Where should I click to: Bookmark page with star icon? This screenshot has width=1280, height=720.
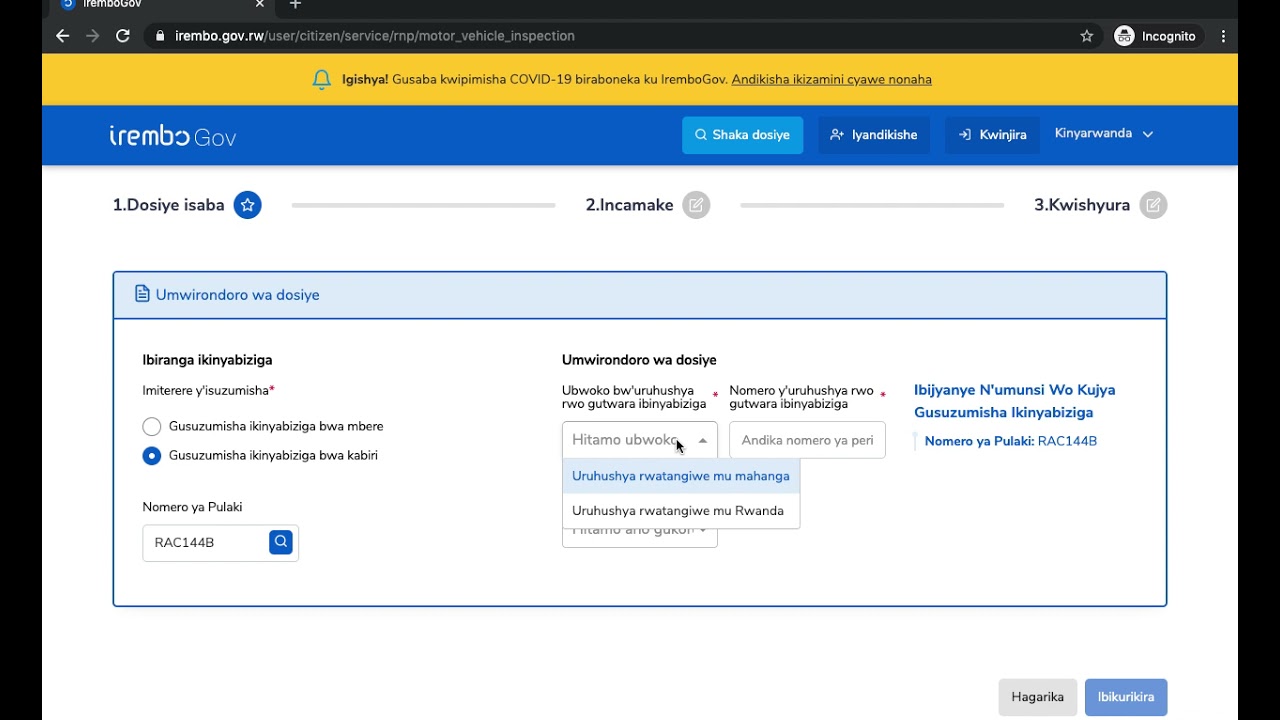1087,36
